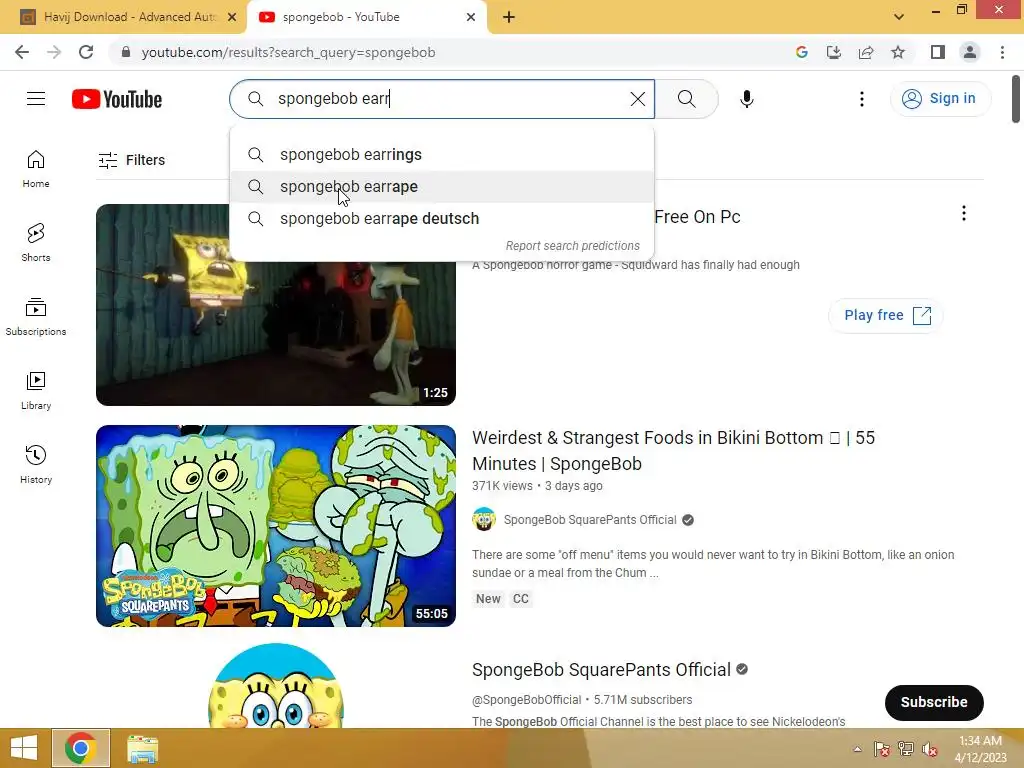Open Library in the sidebar
This screenshot has width=1024, height=768.
[x=36, y=391]
